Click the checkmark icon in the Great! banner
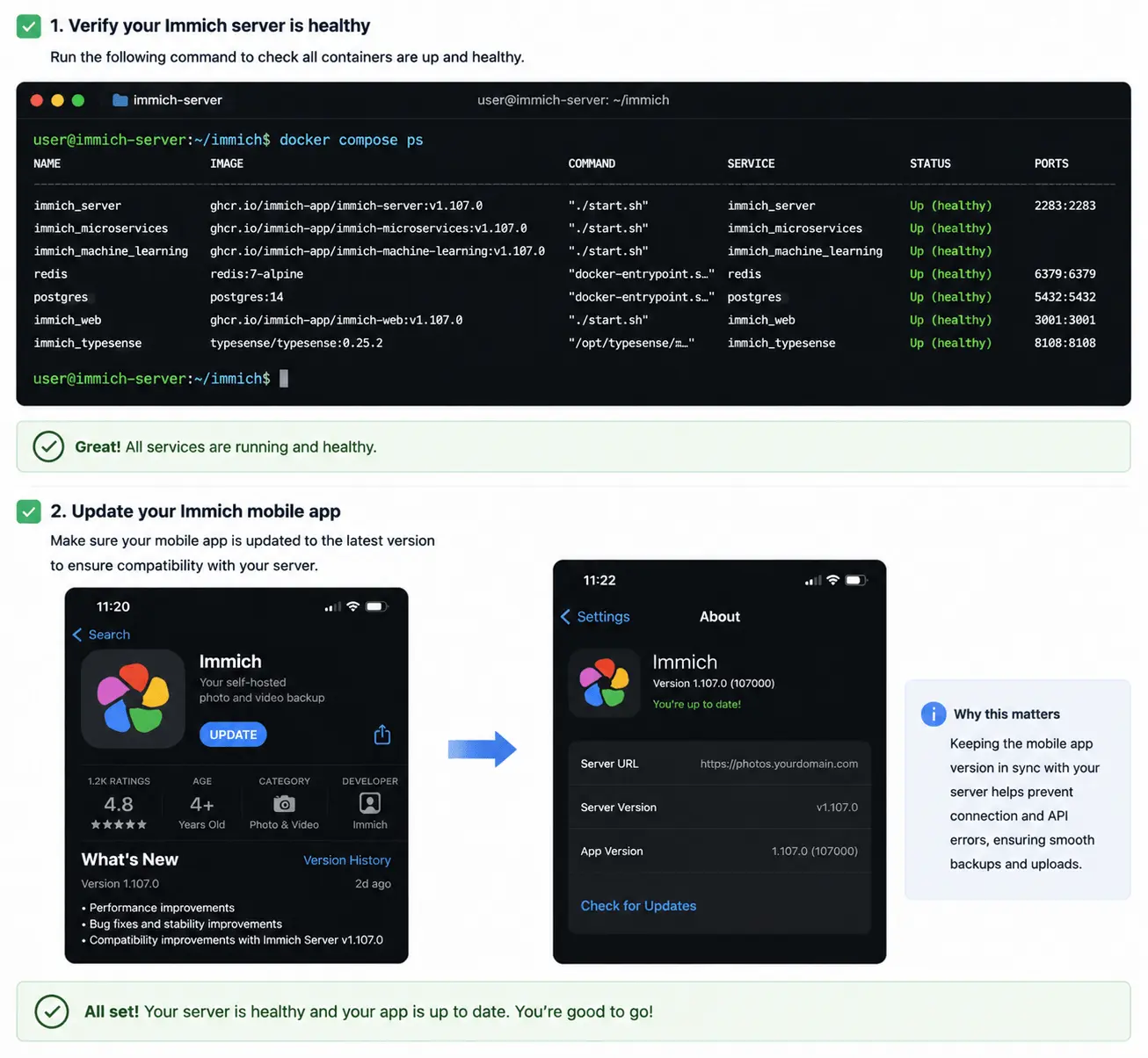1148x1058 pixels. pos(48,446)
